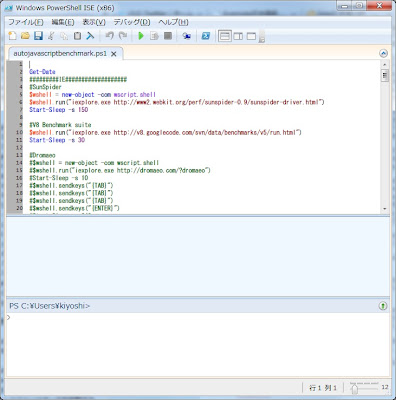Paste from the clipboard icon
This screenshot has width=396, height=400.
[77, 36]
